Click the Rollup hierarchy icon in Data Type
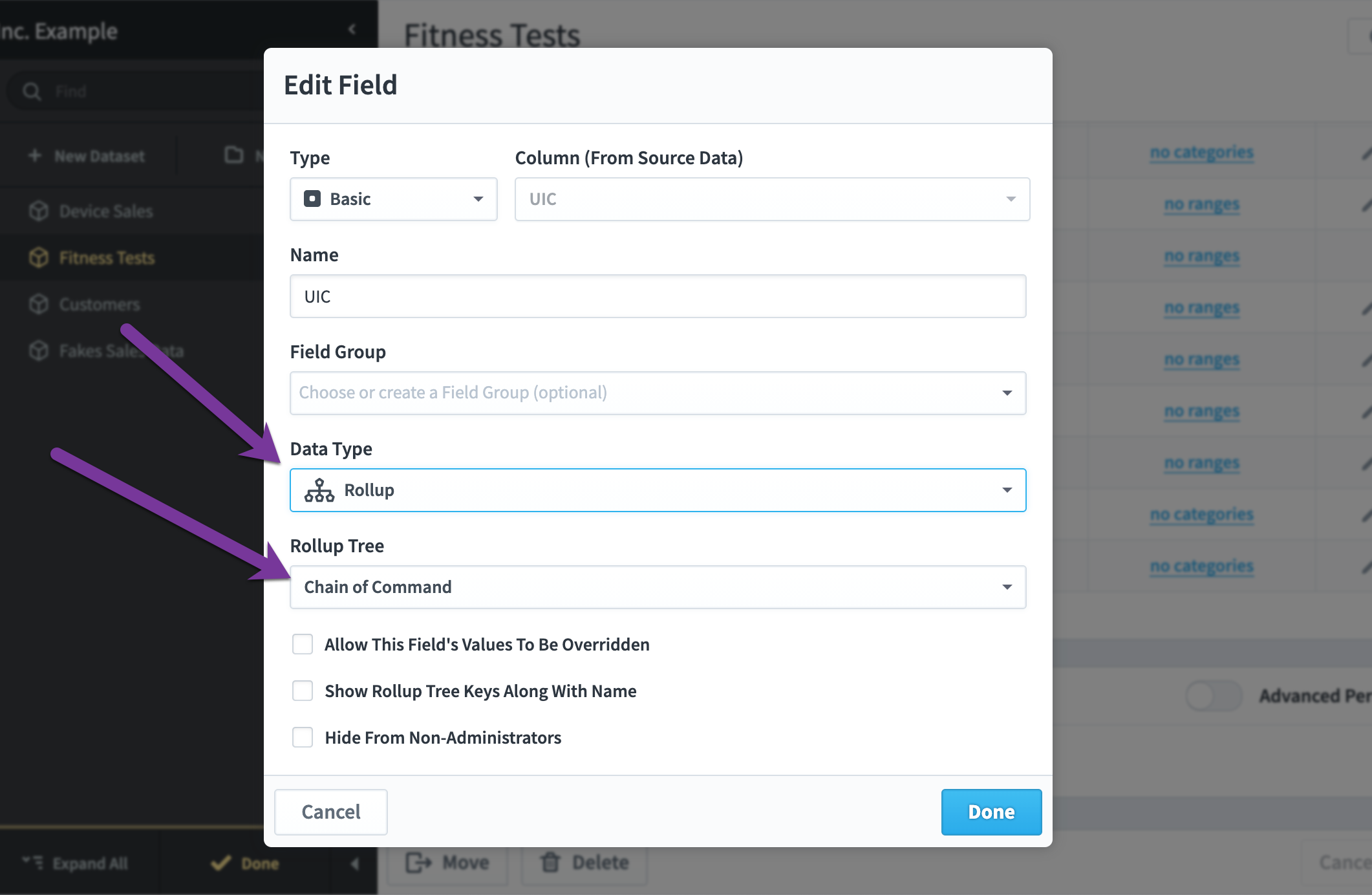The height and width of the screenshot is (895, 1372). click(x=319, y=490)
